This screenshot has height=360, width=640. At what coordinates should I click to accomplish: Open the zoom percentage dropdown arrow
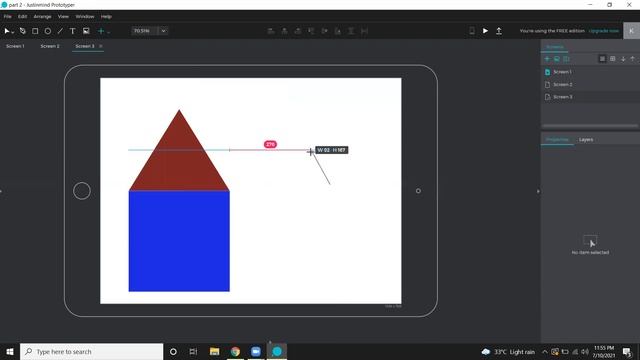pyautogui.click(x=163, y=31)
